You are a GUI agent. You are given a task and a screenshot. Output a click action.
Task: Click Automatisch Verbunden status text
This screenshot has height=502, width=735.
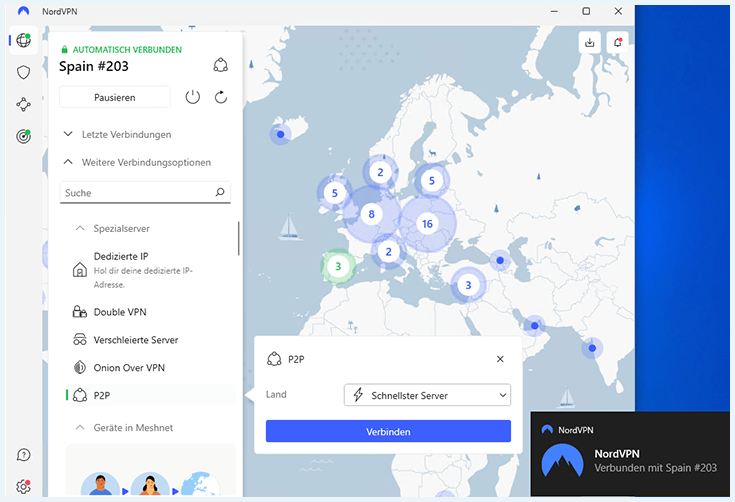click(x=127, y=49)
